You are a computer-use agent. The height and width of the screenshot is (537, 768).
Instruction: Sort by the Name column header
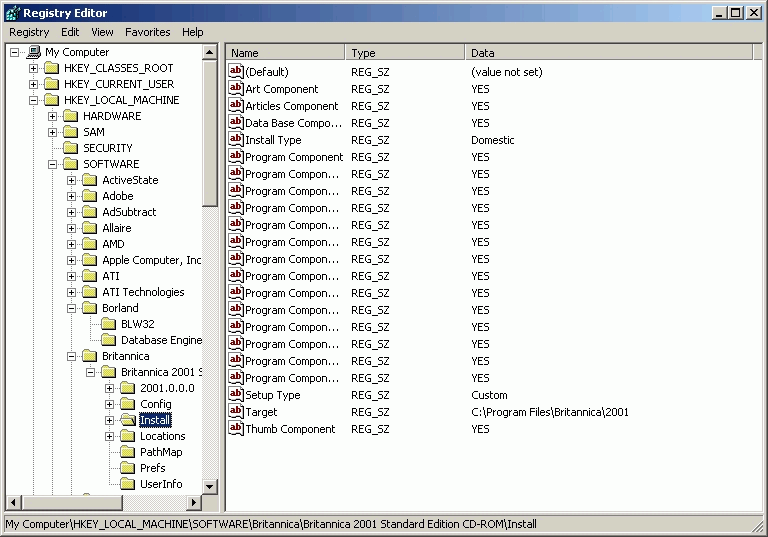click(x=285, y=52)
